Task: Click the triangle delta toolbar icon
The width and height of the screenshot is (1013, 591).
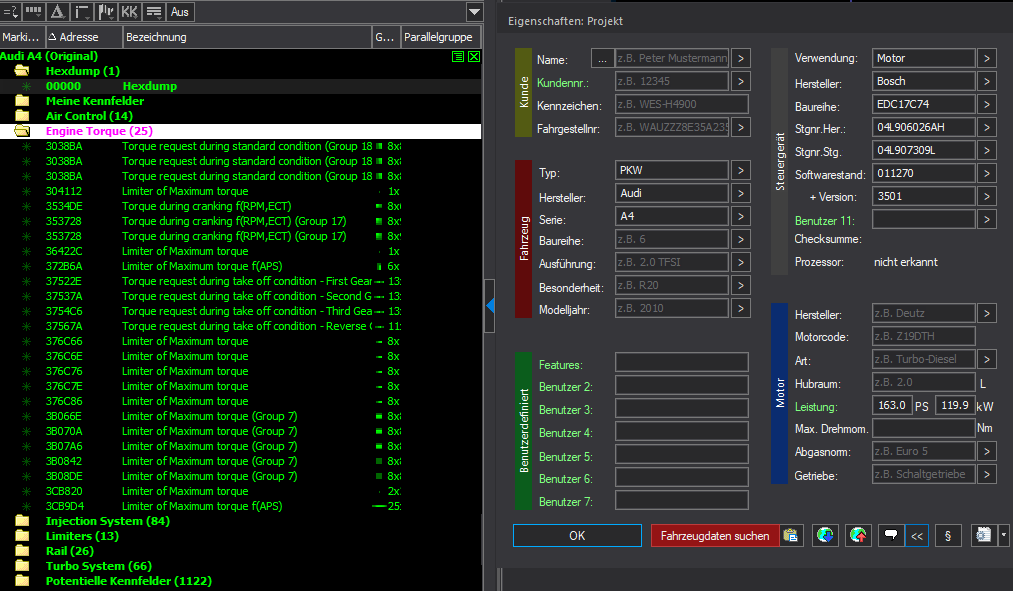Action: coord(58,12)
